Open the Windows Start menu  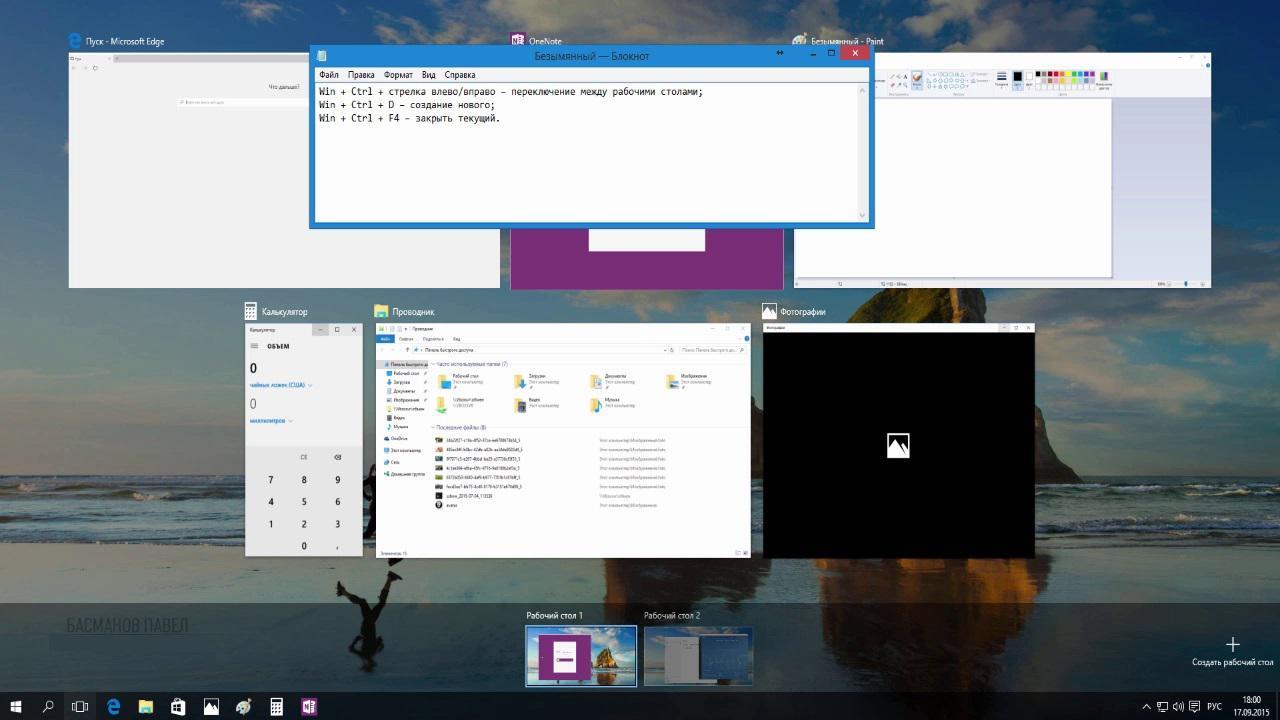pos(16,706)
